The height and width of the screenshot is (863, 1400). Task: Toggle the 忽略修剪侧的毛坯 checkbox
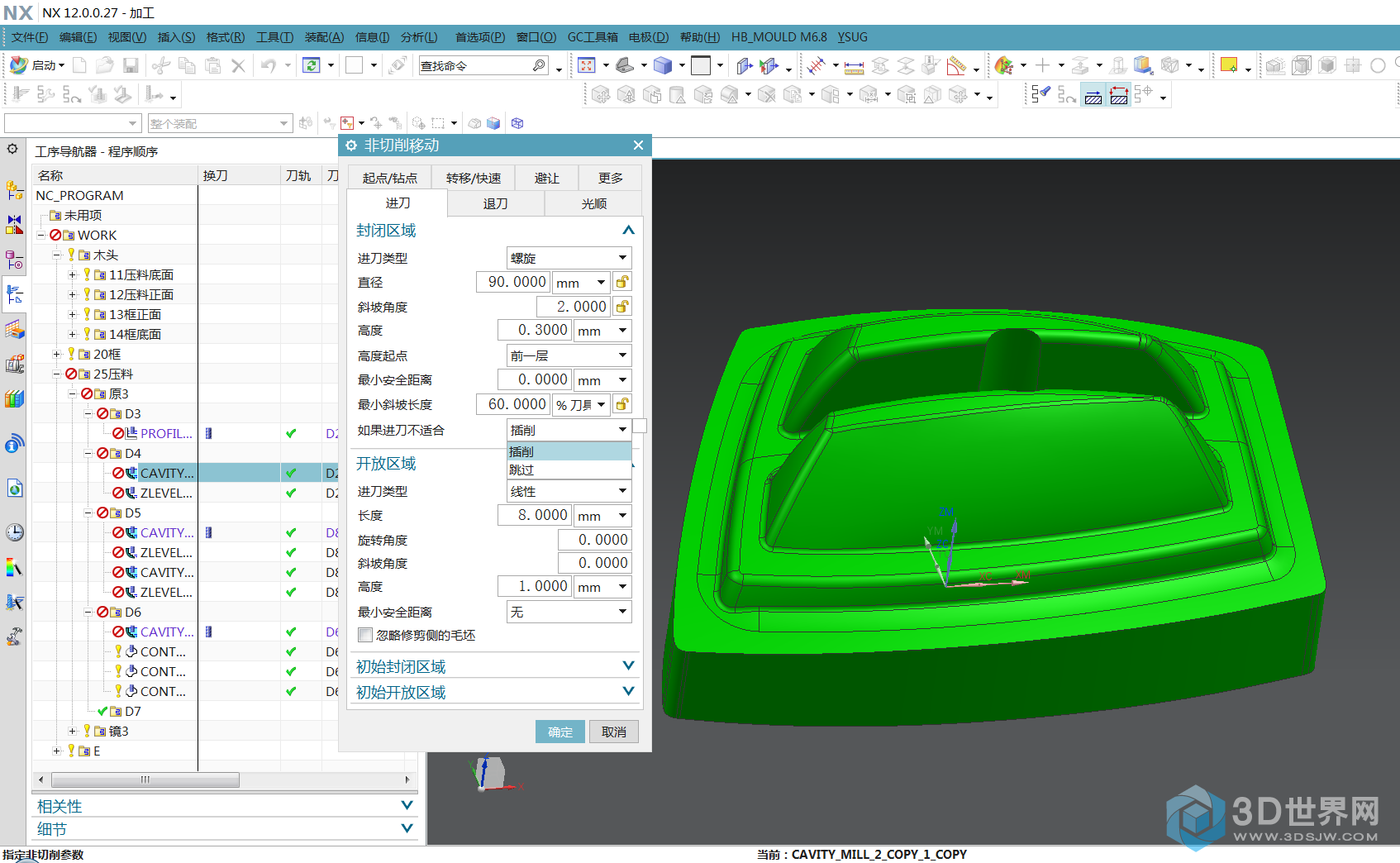(364, 635)
